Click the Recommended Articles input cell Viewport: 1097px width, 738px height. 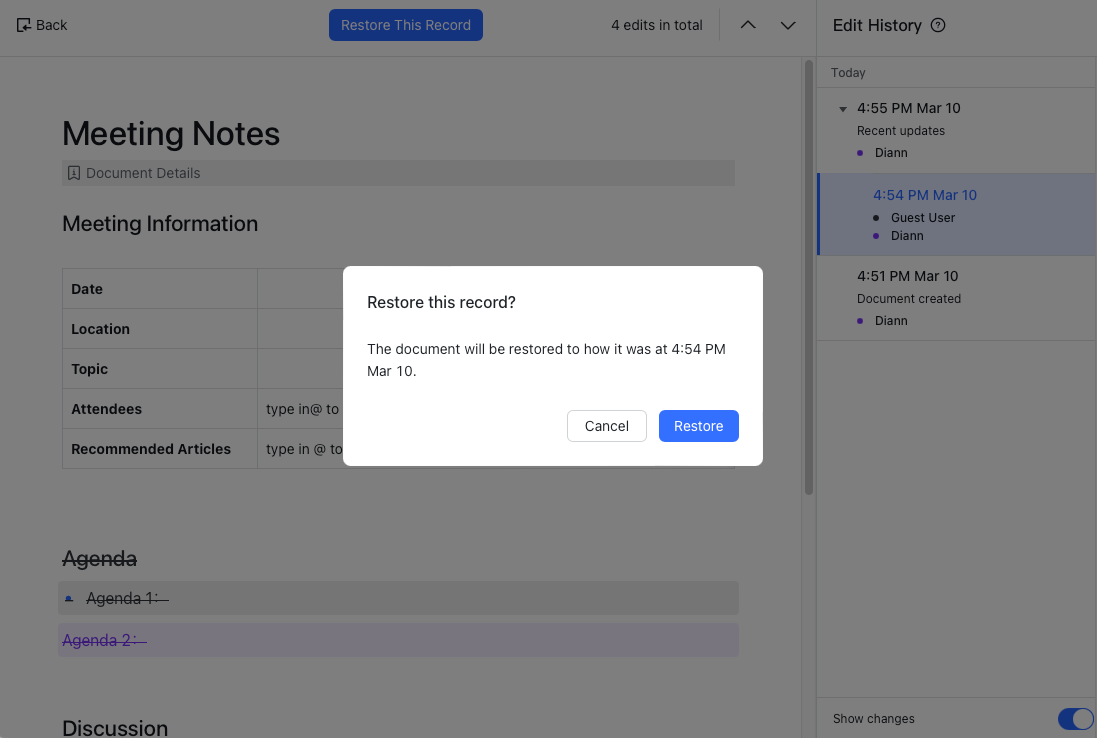302,449
